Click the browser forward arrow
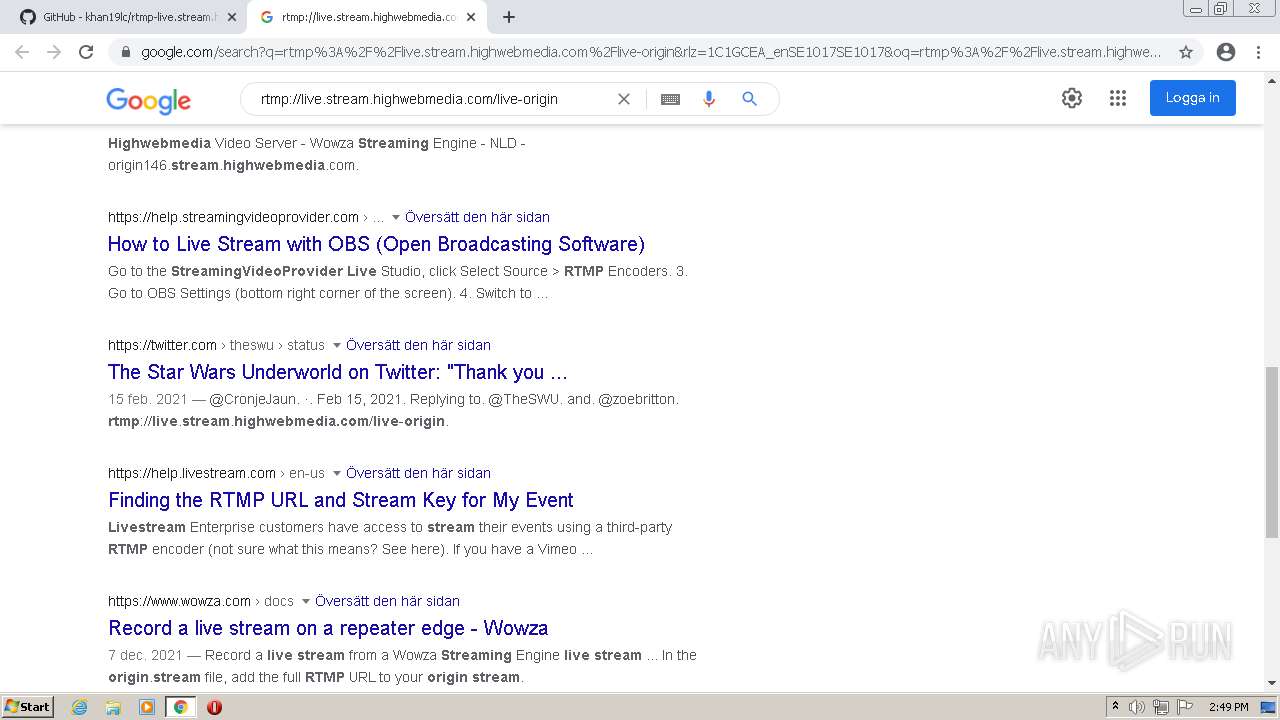This screenshot has width=1280, height=720. click(54, 52)
